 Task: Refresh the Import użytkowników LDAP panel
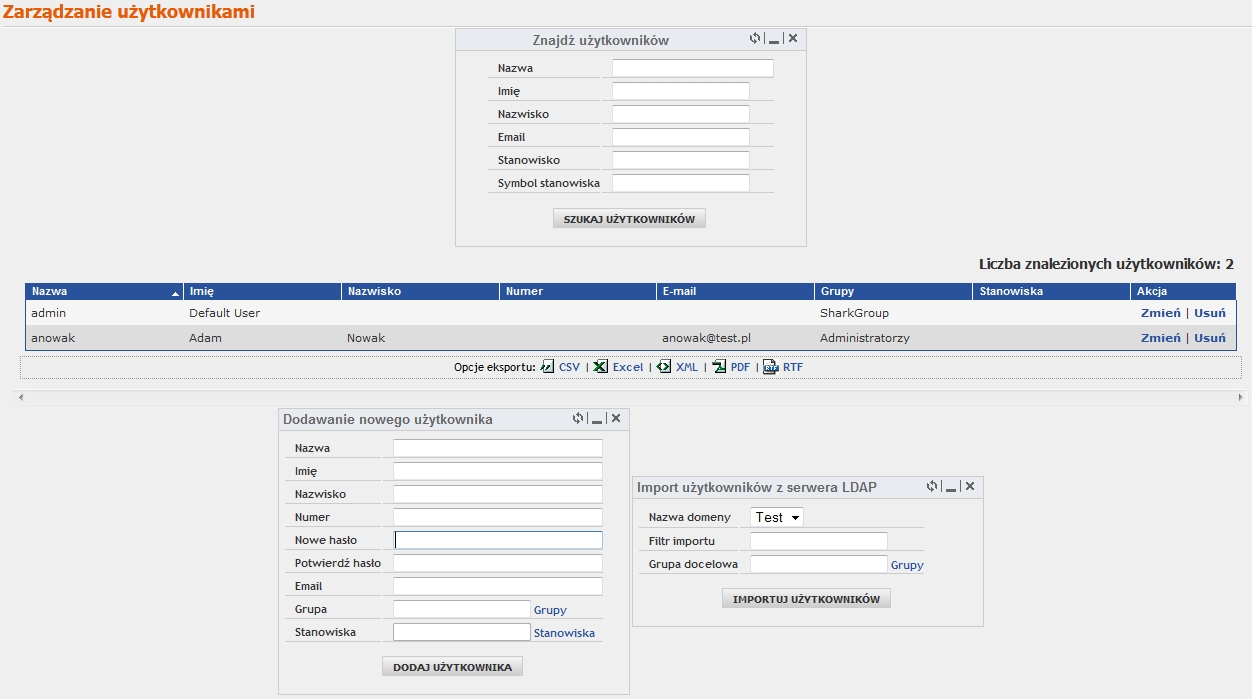[x=932, y=486]
